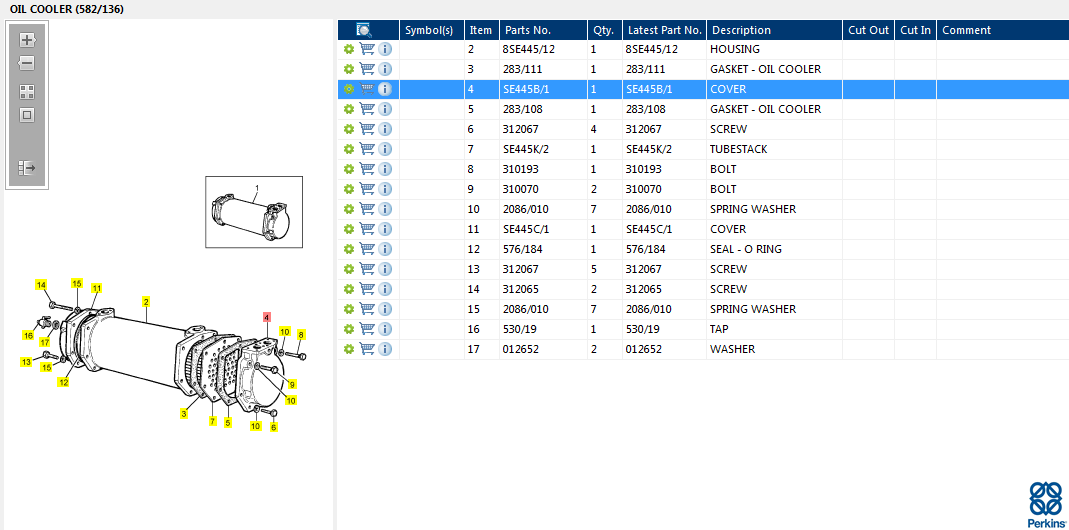The height and width of the screenshot is (530, 1069).
Task: Zoom out of the oil cooler diagram
Action: (x=27, y=63)
